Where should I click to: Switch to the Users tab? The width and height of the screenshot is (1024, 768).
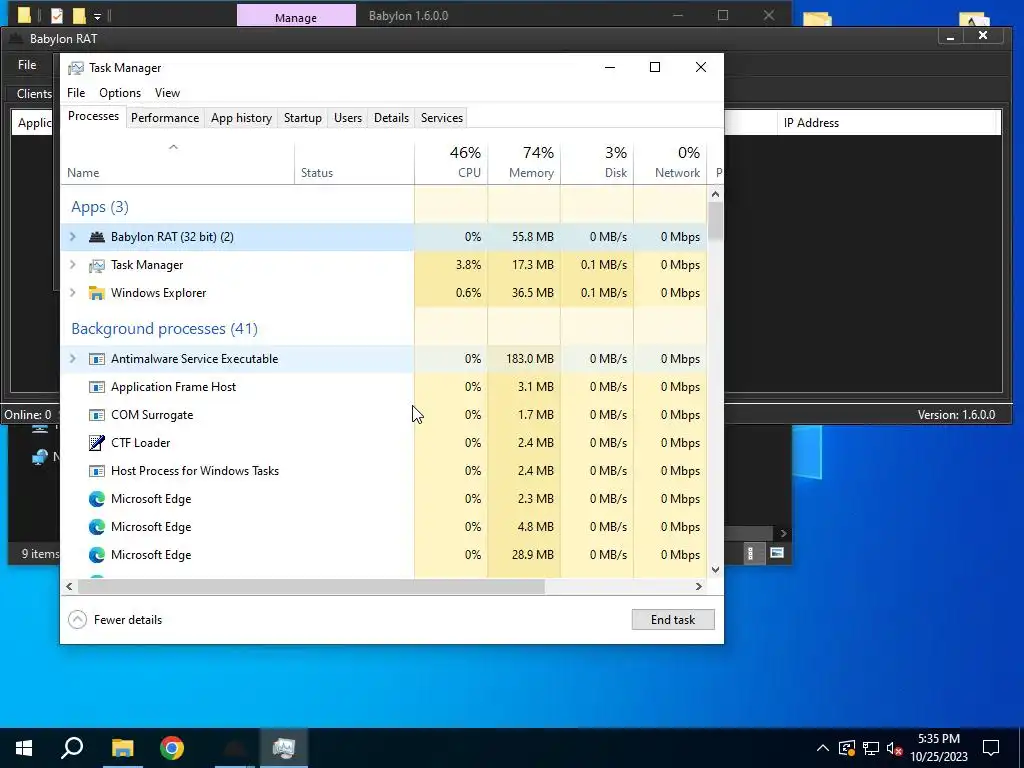tap(347, 118)
